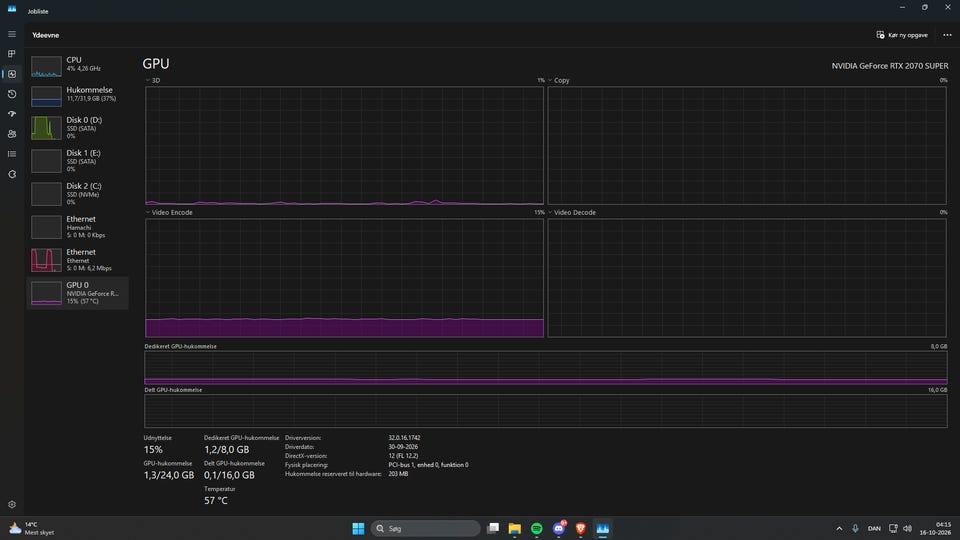Open the Video Encode graph dropdown

pos(169,212)
